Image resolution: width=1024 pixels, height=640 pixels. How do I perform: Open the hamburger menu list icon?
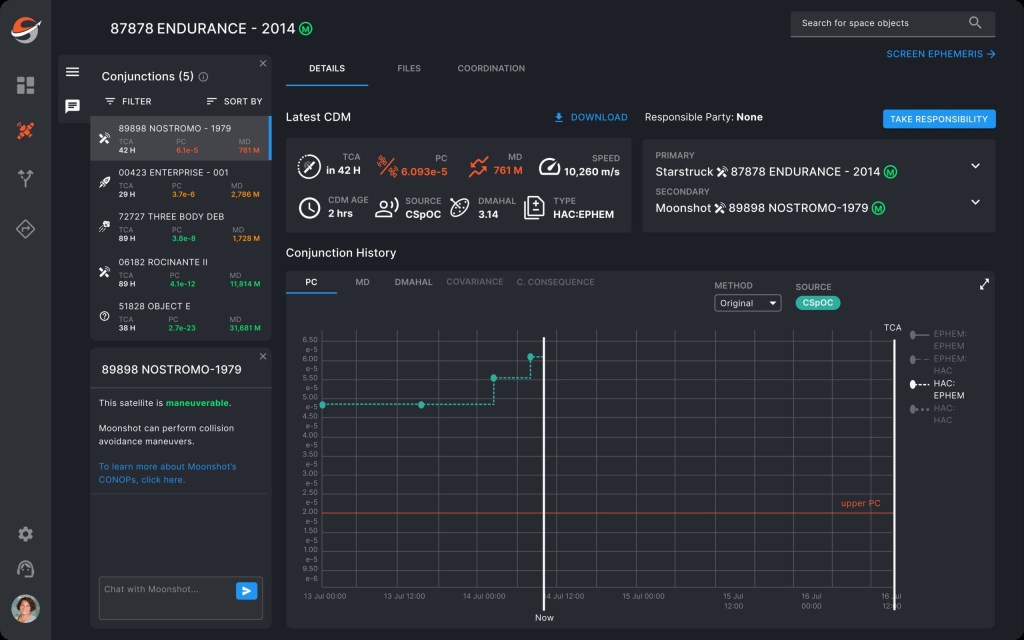(72, 72)
